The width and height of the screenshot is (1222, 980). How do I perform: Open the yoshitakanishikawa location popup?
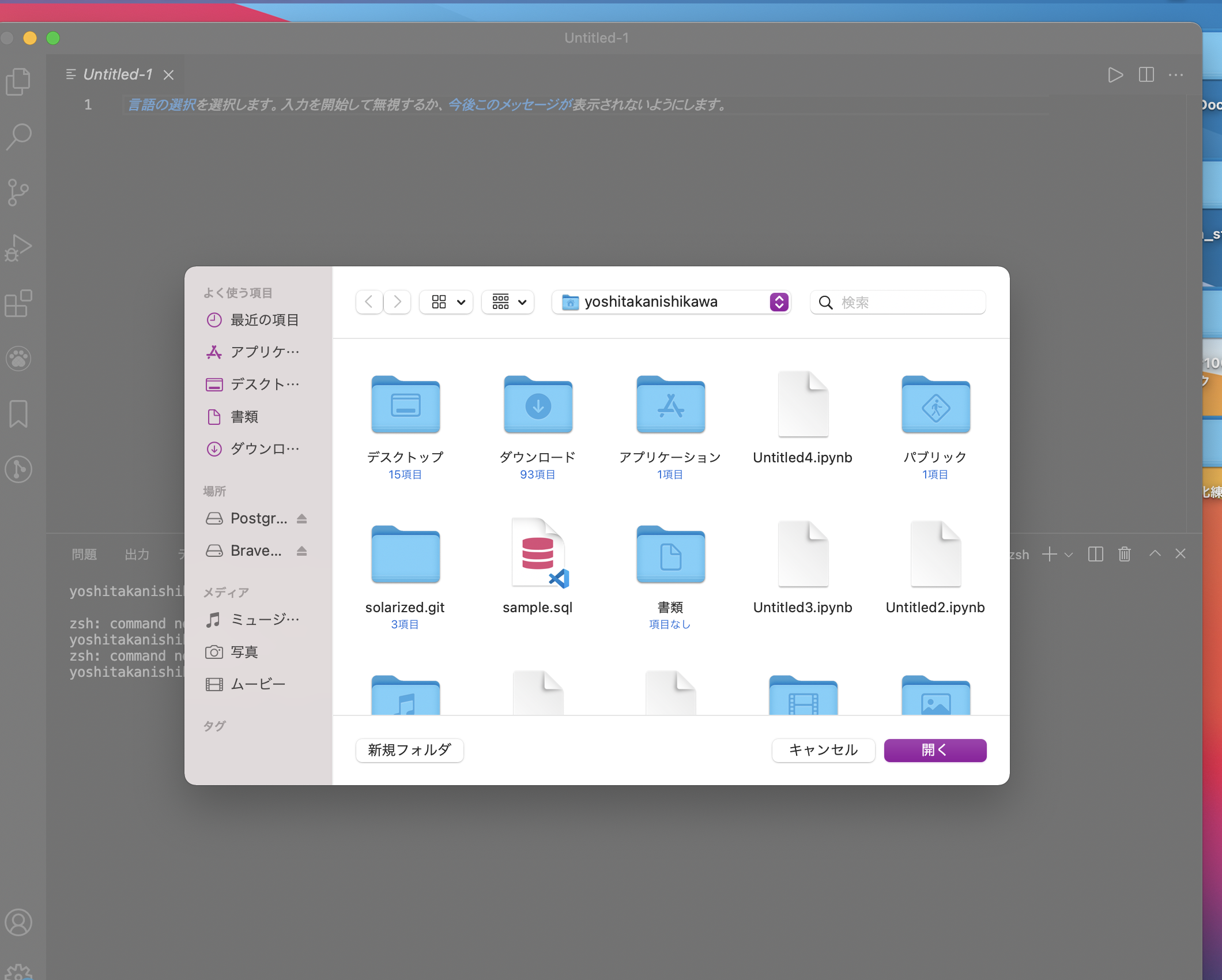pos(671,302)
